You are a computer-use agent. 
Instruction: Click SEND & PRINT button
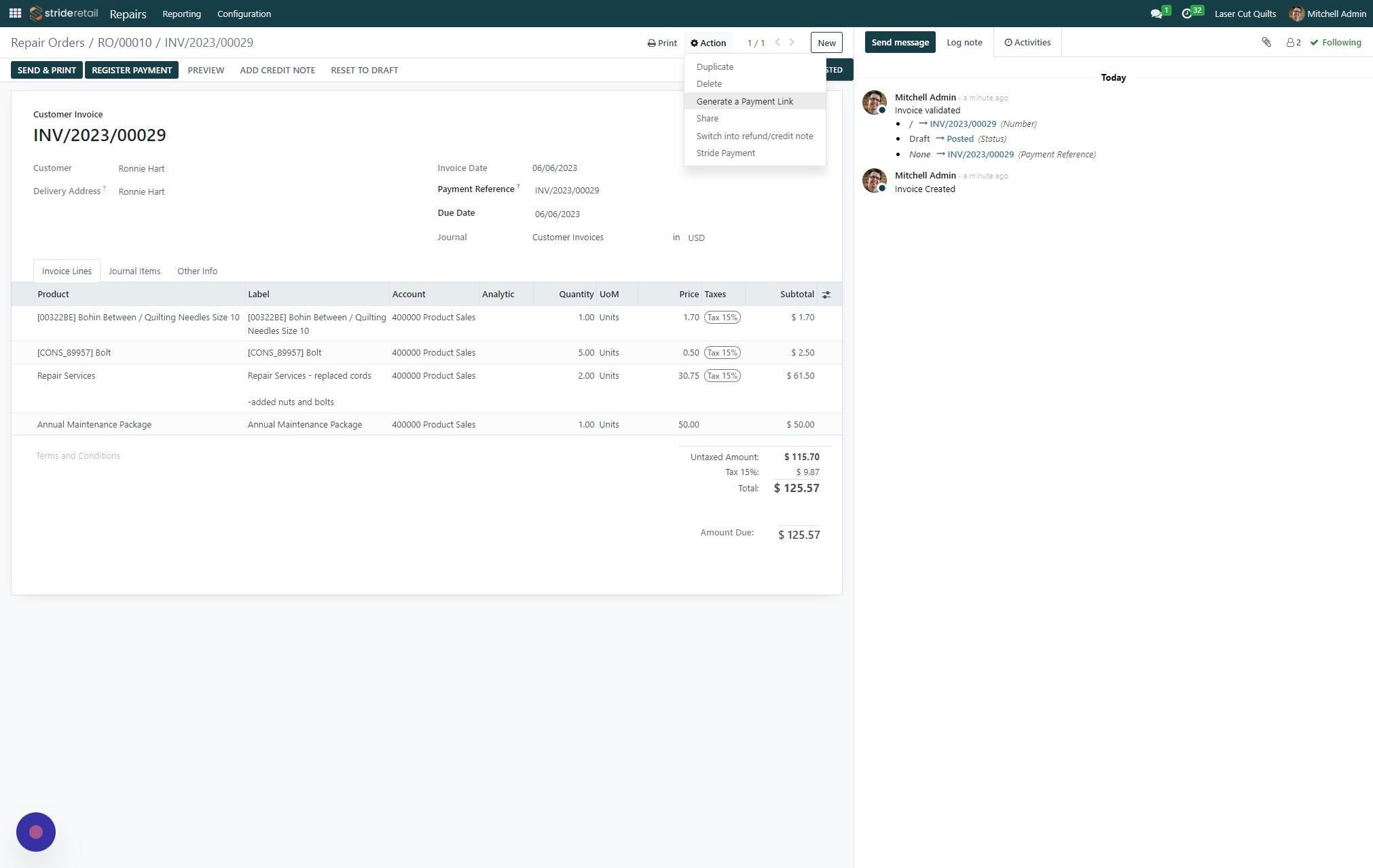47,70
